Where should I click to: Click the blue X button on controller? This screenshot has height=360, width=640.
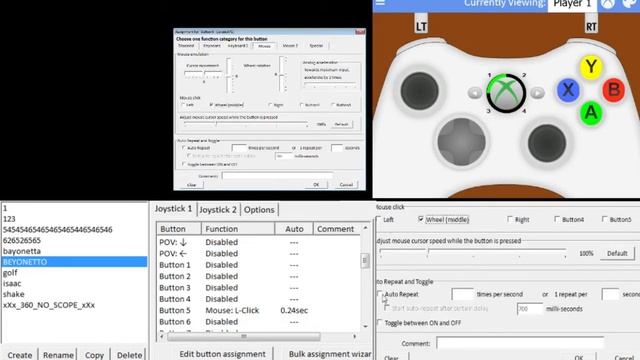pos(568,90)
